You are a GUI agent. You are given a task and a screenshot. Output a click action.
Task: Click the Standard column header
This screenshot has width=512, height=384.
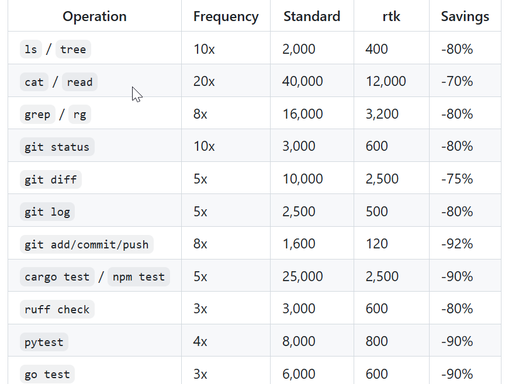pyautogui.click(x=312, y=16)
